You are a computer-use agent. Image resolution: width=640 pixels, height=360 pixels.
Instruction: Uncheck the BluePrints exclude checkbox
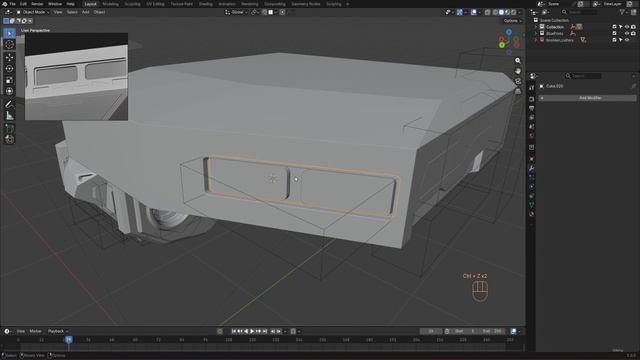point(614,33)
